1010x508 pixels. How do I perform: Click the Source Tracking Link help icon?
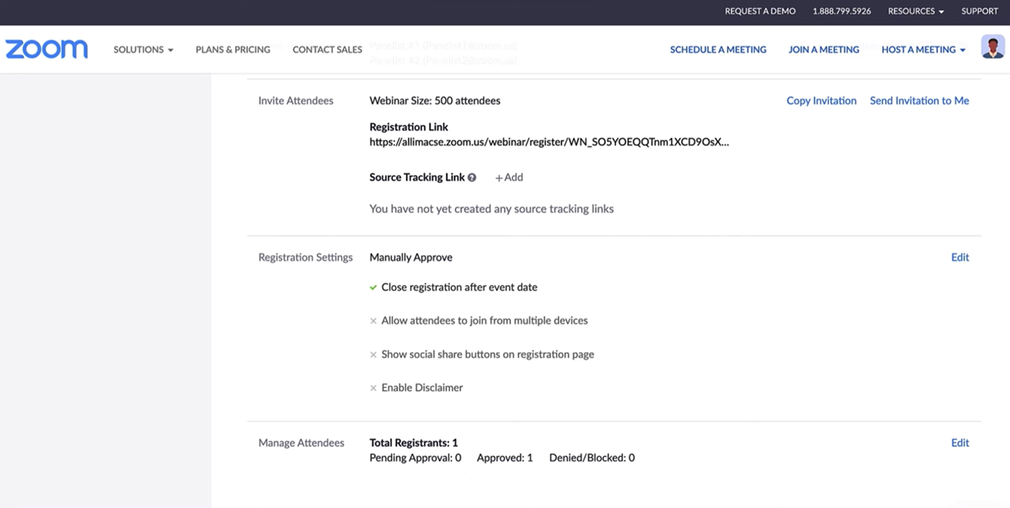coord(472,178)
